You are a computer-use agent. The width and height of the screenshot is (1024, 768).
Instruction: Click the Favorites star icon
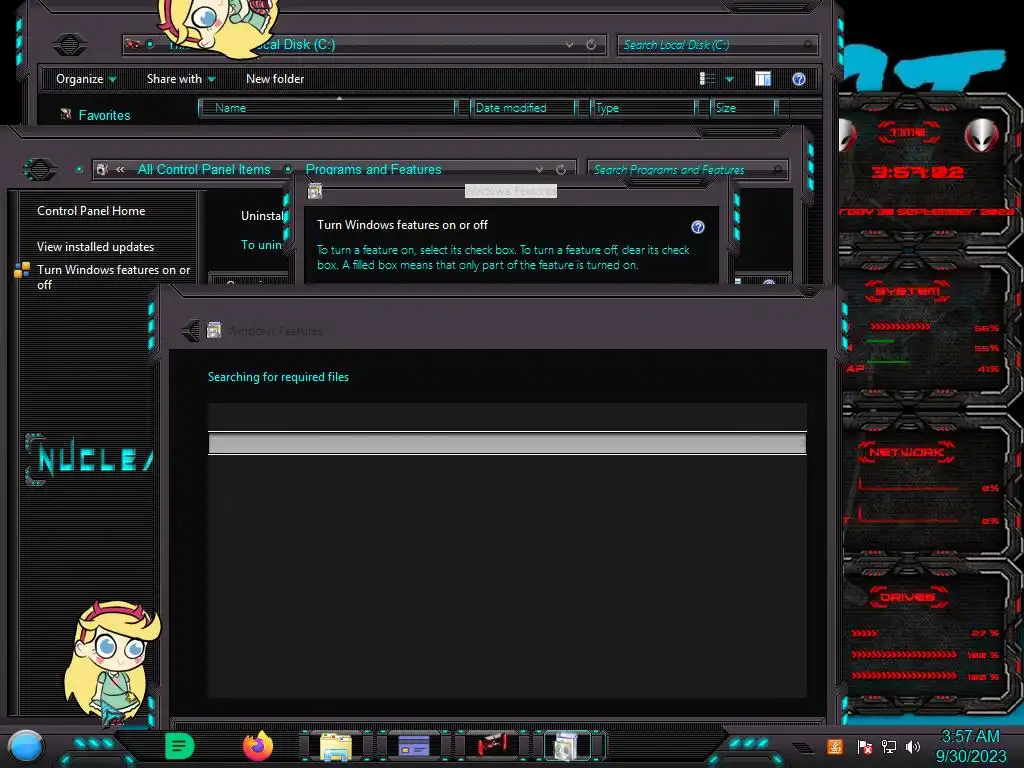(x=66, y=114)
